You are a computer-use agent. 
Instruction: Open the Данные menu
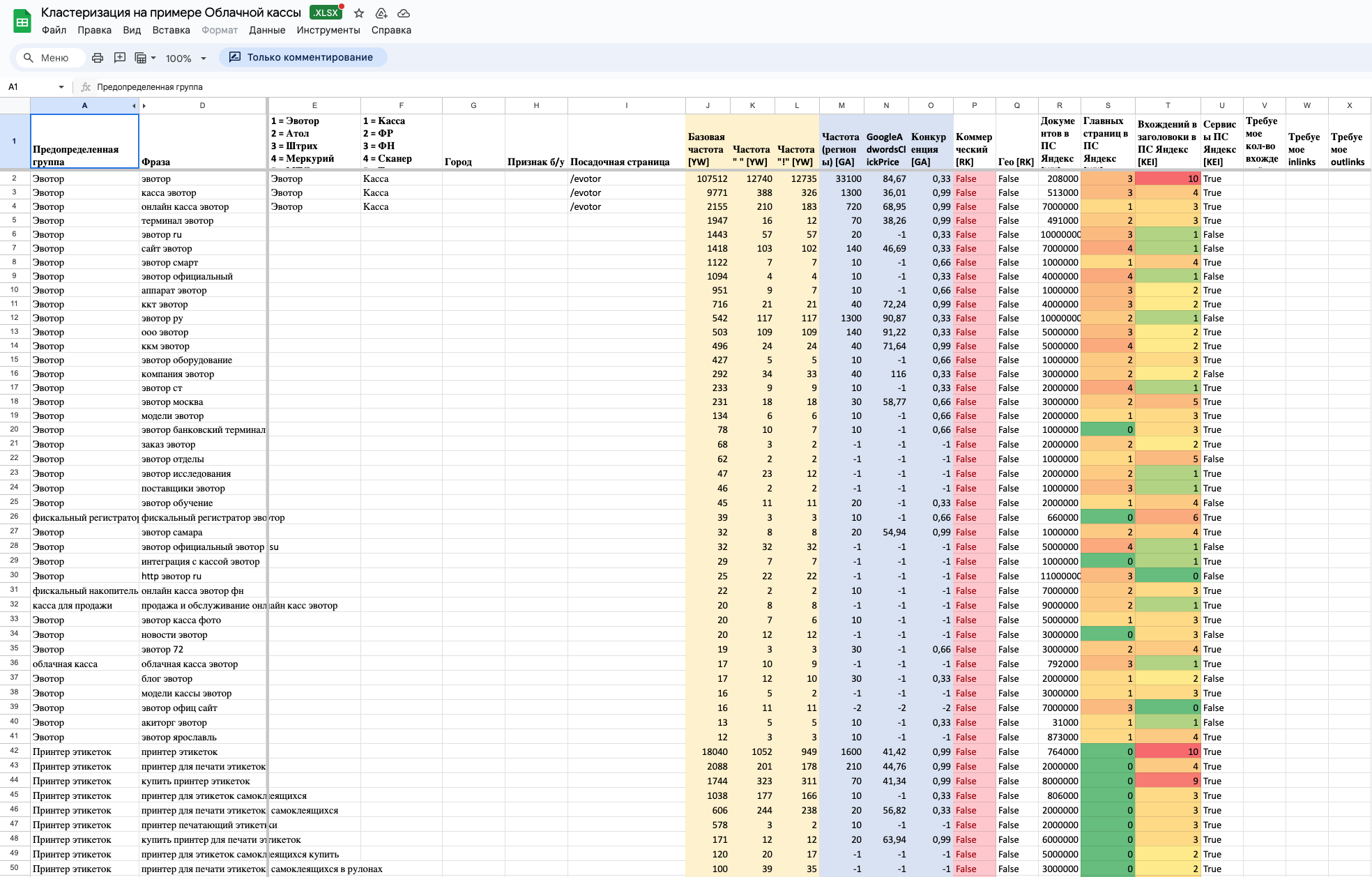coord(267,30)
